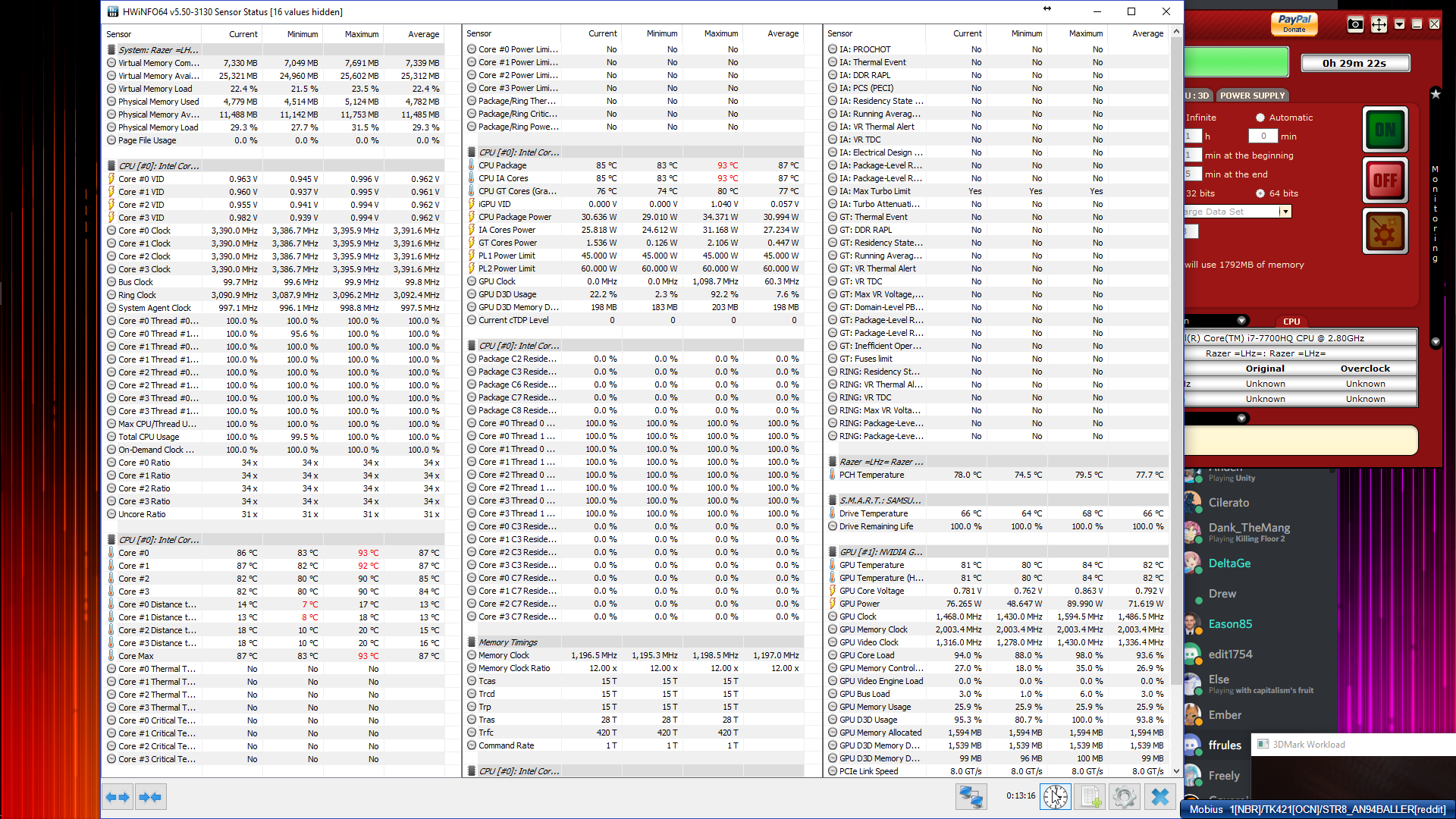
Task: Click Ember's avatar in the member list
Action: pyautogui.click(x=1193, y=714)
